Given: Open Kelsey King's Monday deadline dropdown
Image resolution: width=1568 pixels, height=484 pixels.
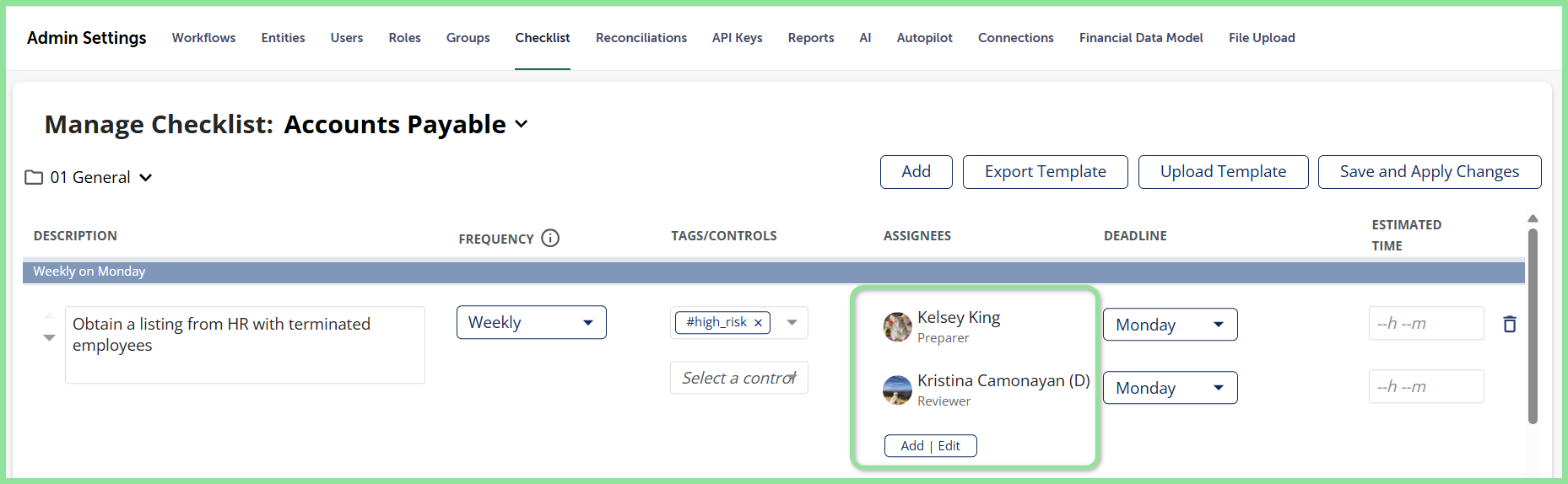Looking at the screenshot, I should point(1171,325).
